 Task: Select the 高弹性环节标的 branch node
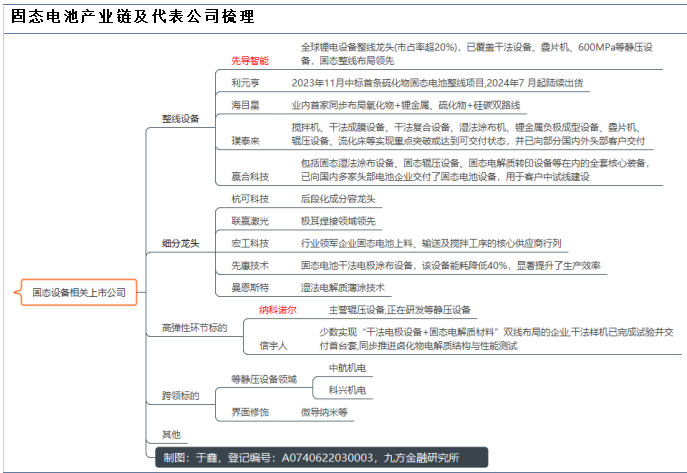coord(195,328)
